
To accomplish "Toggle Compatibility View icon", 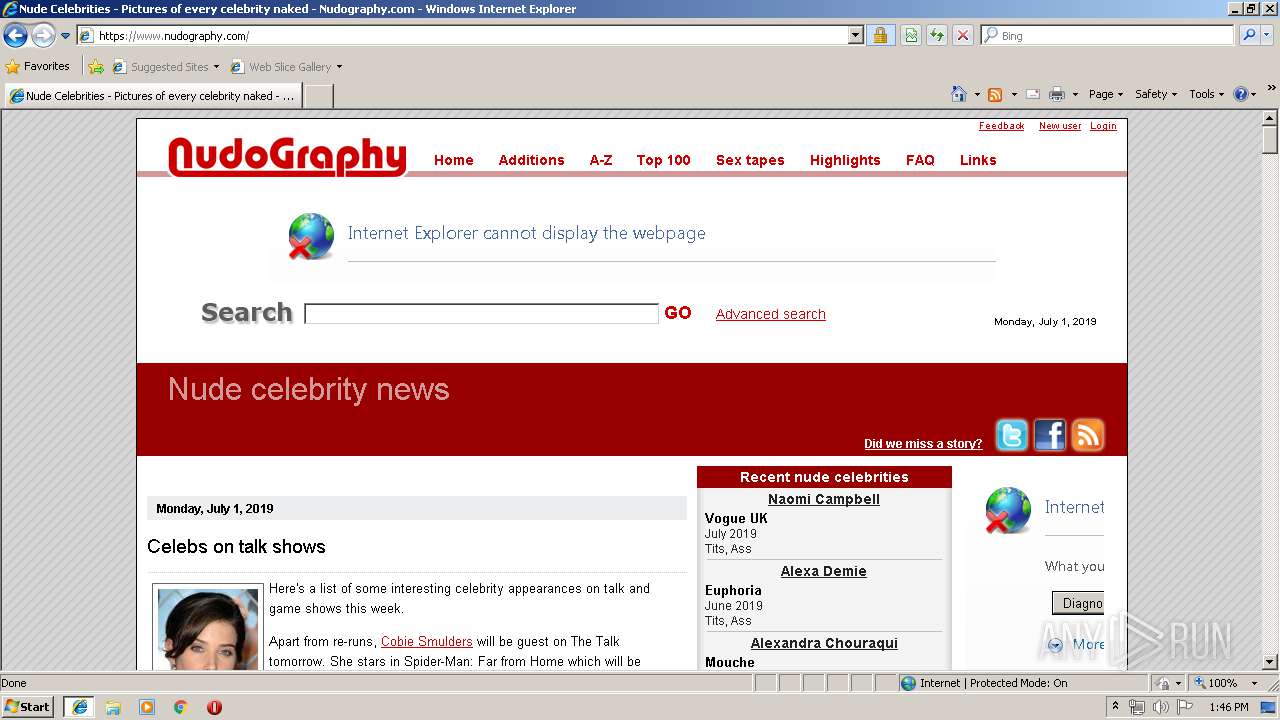I will (x=911, y=36).
